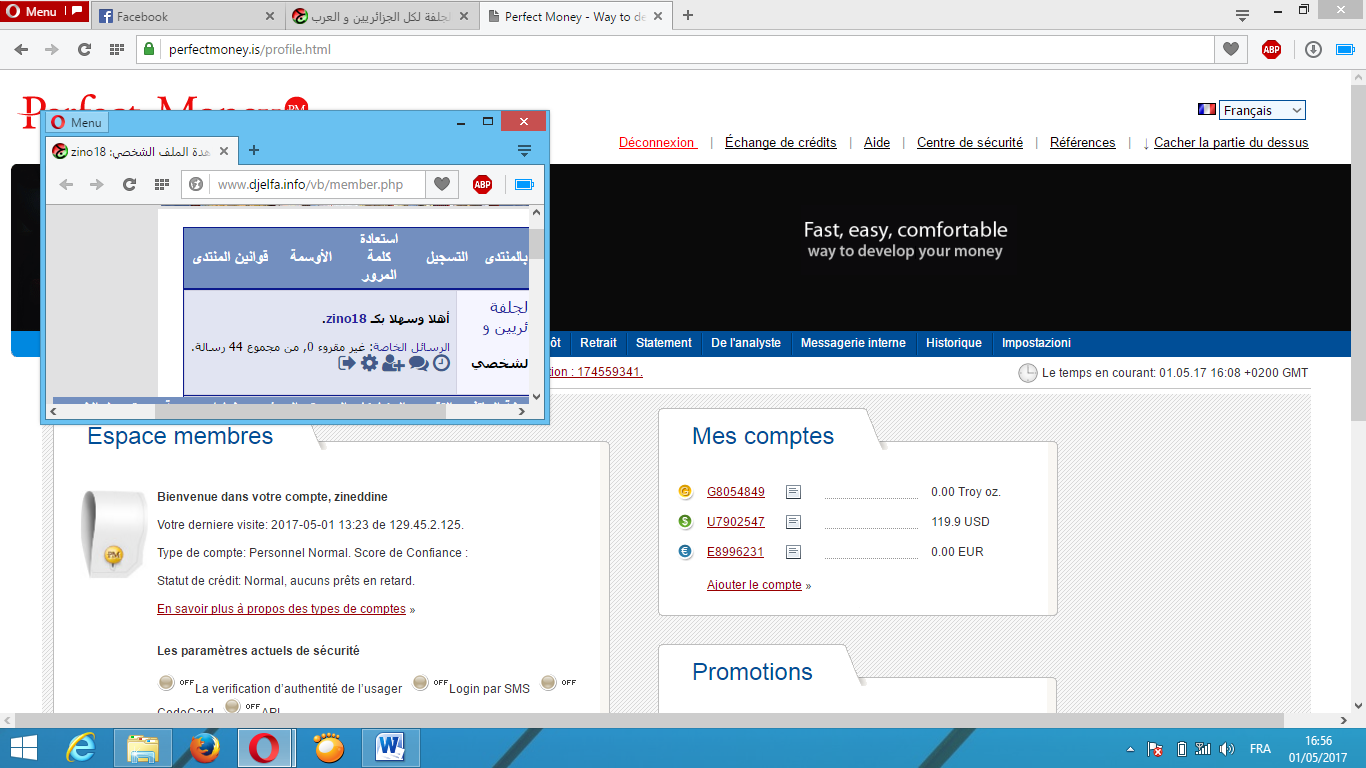The height and width of the screenshot is (768, 1366).
Task: Show hidden system tray icons
Action: tap(1129, 748)
